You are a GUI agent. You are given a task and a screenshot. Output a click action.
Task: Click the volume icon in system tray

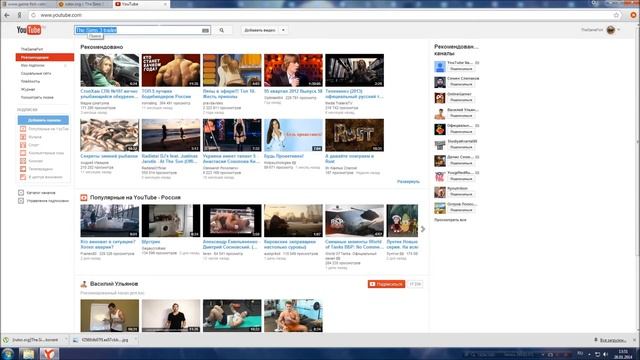605,354
